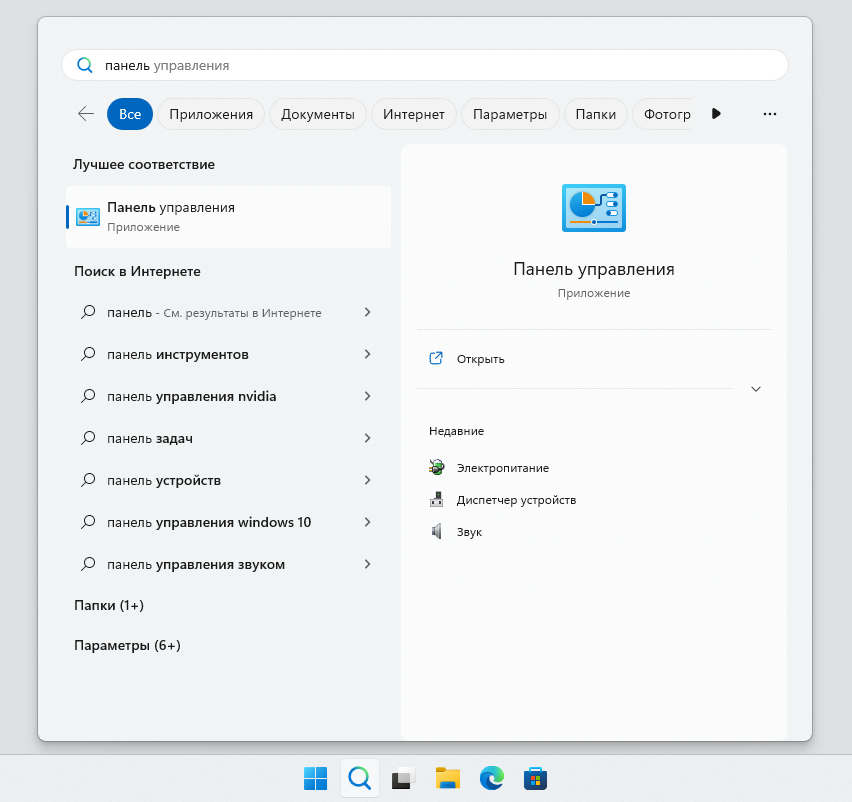Expand the Папки (1+) section
This screenshot has height=802, width=852.
point(109,605)
